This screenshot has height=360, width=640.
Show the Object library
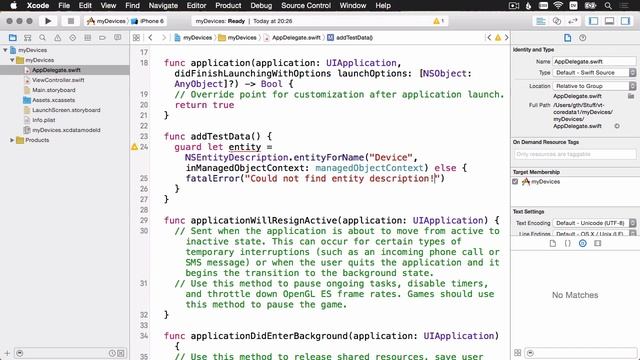coord(582,243)
